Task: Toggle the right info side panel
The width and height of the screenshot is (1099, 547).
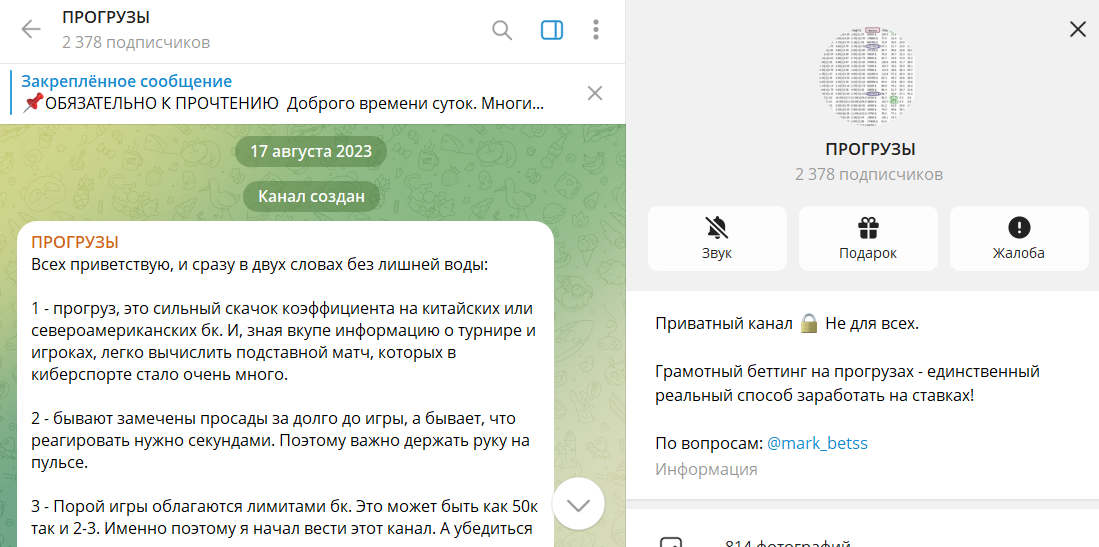Action: point(552,30)
